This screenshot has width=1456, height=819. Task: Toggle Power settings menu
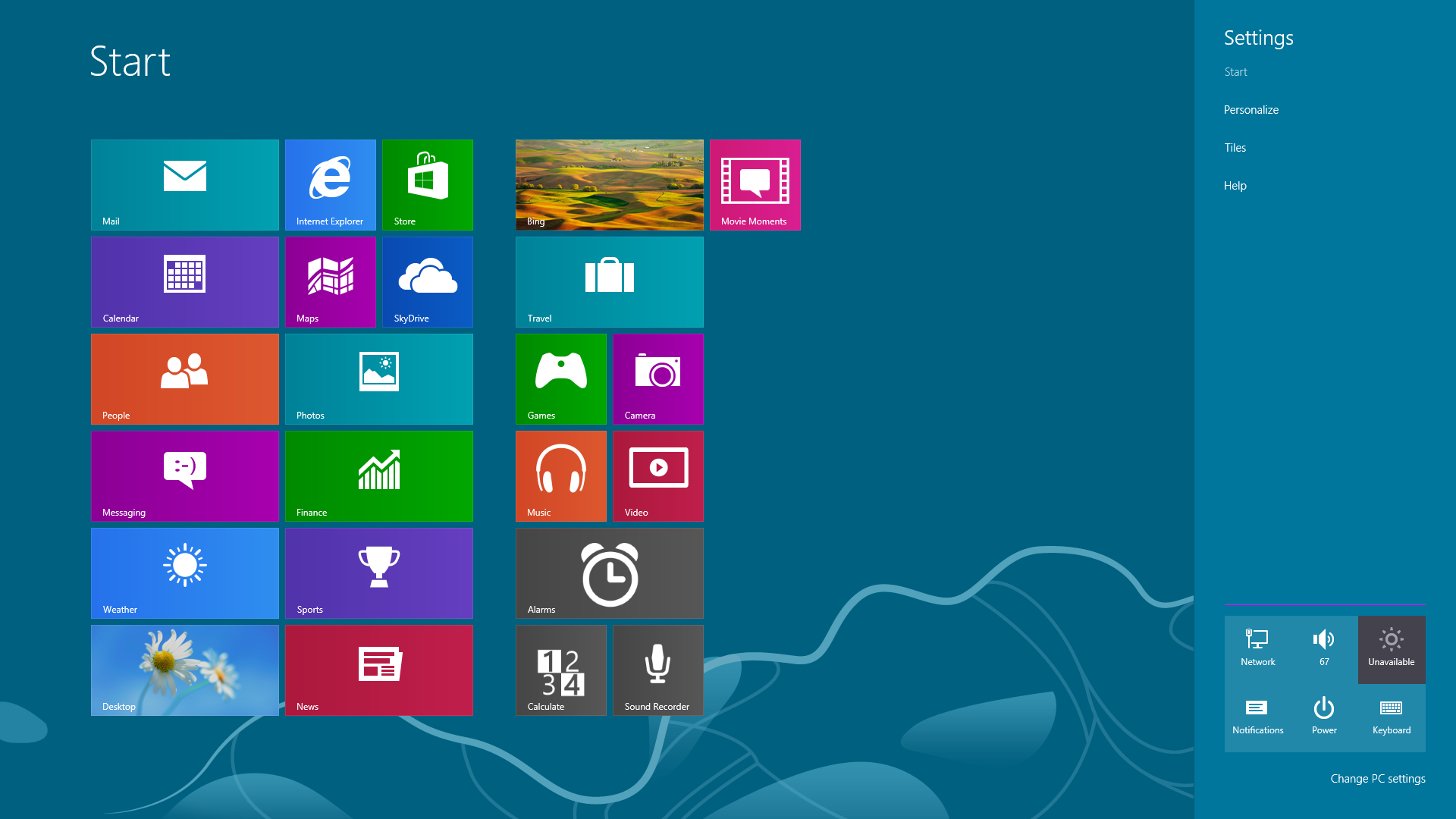point(1324,715)
